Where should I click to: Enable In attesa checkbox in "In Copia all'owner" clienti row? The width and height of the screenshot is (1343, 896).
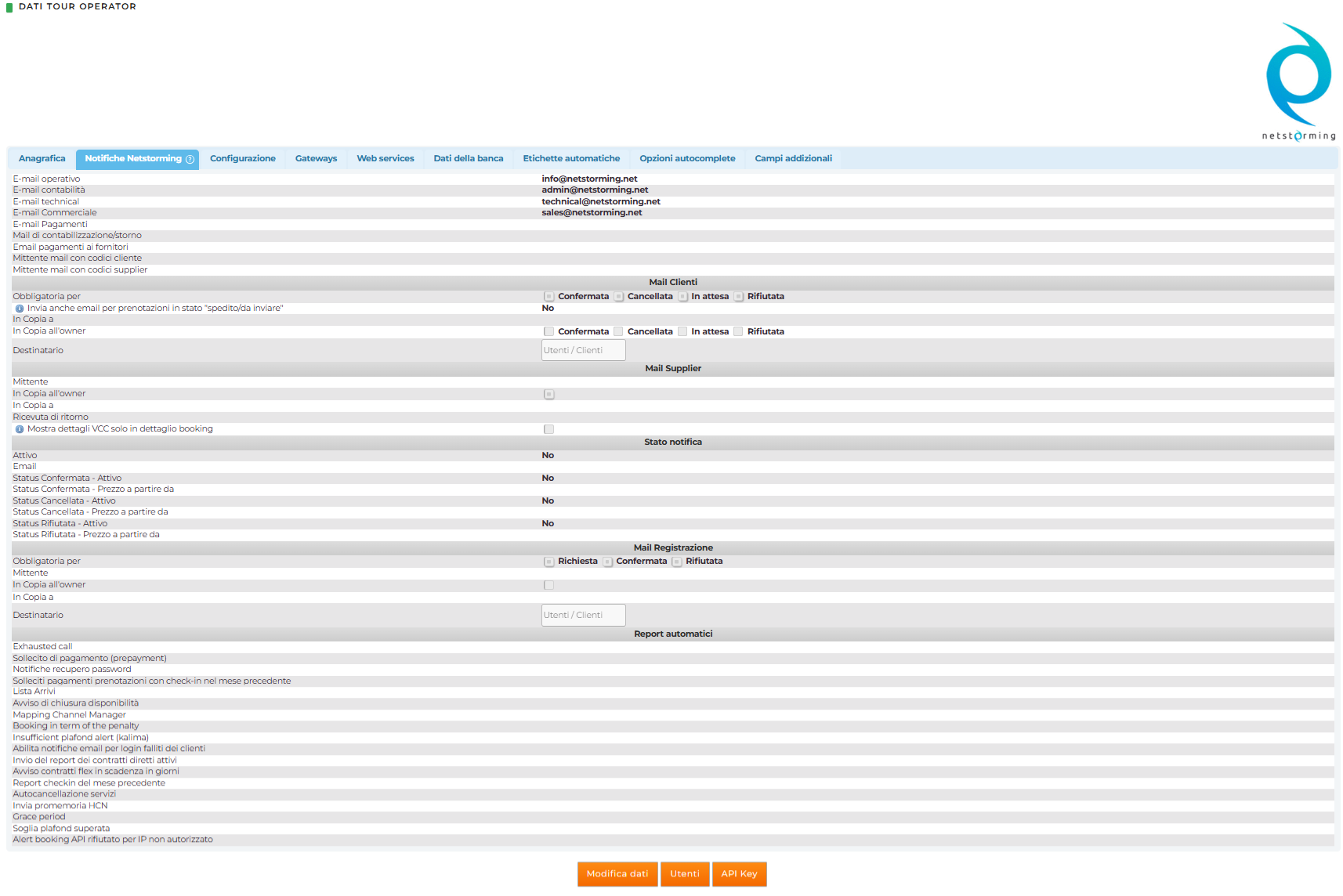pyautogui.click(x=682, y=332)
